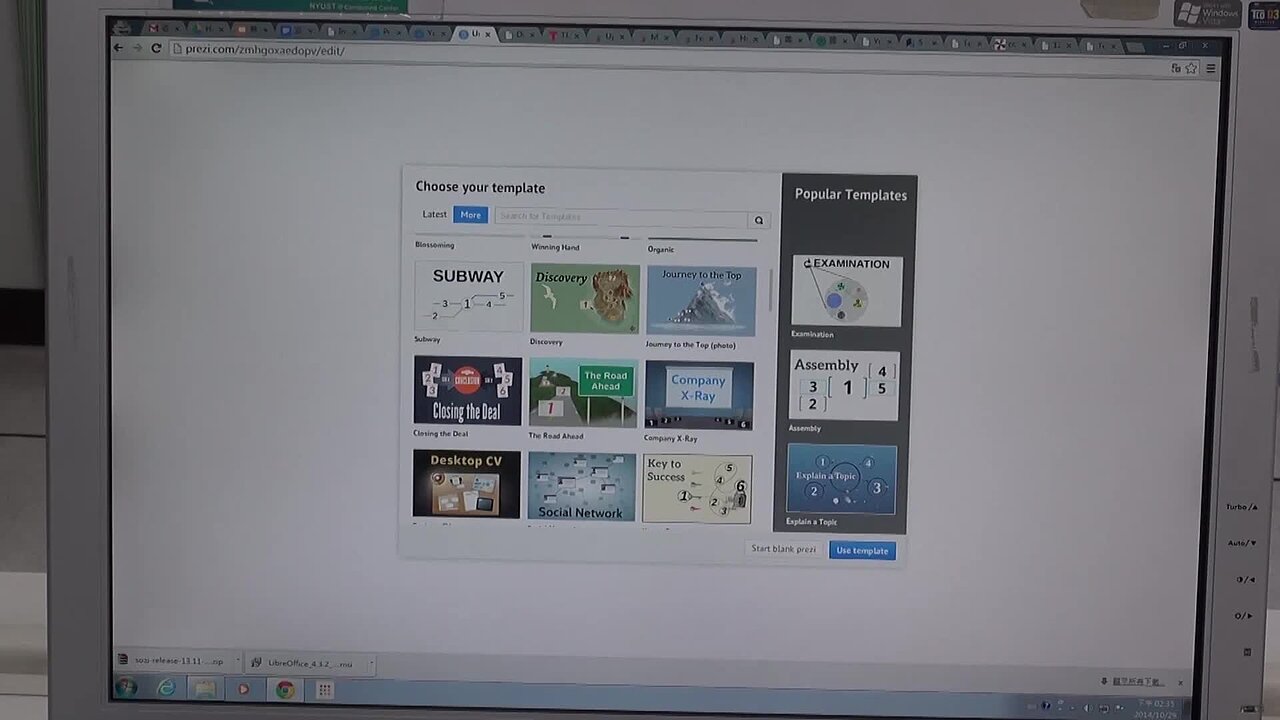The height and width of the screenshot is (720, 1280).
Task: Go forward with the browser forward arrow
Action: 137,47
